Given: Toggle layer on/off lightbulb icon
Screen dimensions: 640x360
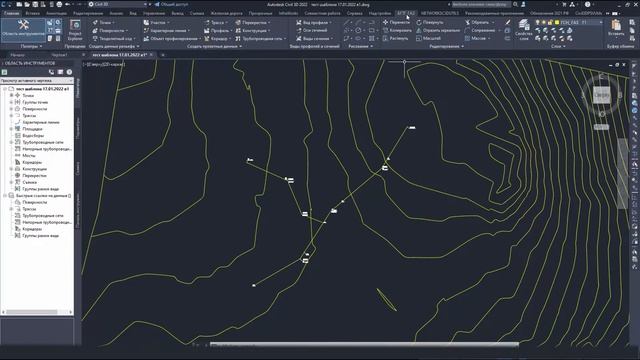Looking at the screenshot, I should coord(538,22).
